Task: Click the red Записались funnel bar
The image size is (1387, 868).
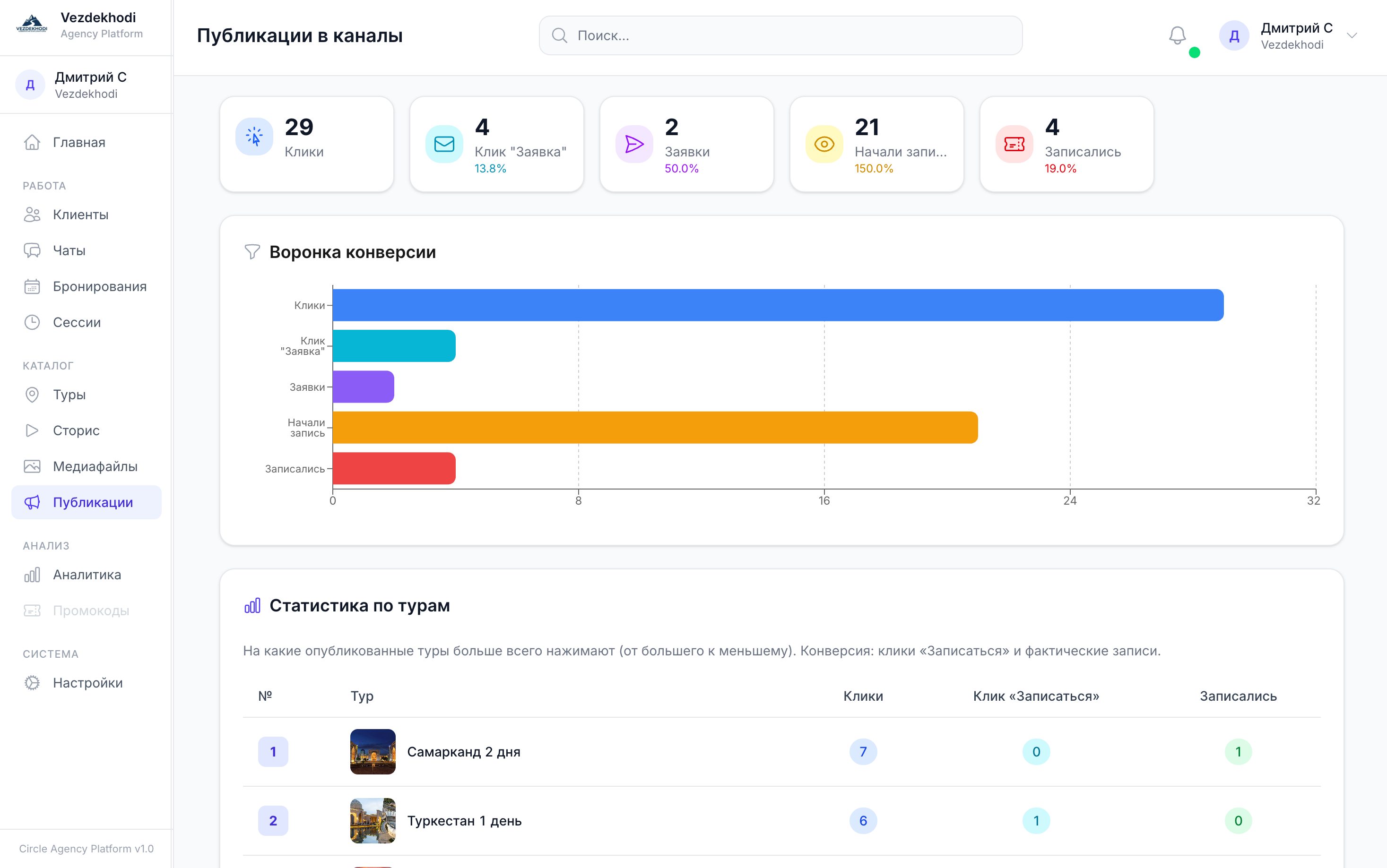Action: click(x=394, y=468)
